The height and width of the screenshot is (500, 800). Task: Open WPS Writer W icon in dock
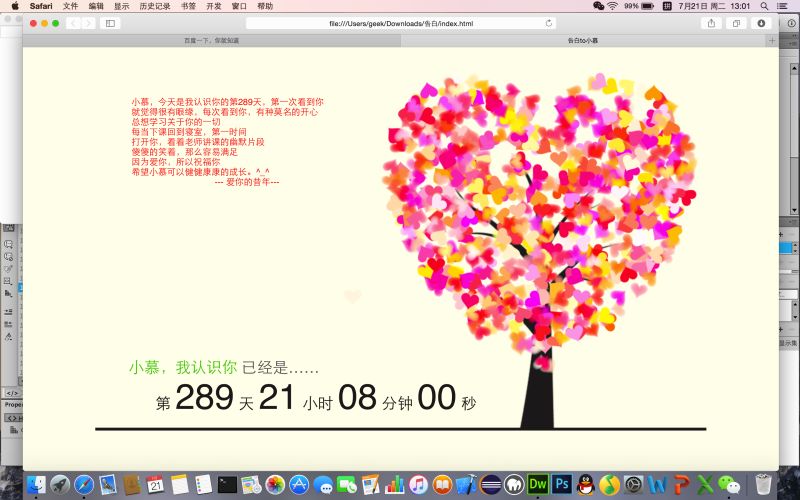click(658, 484)
